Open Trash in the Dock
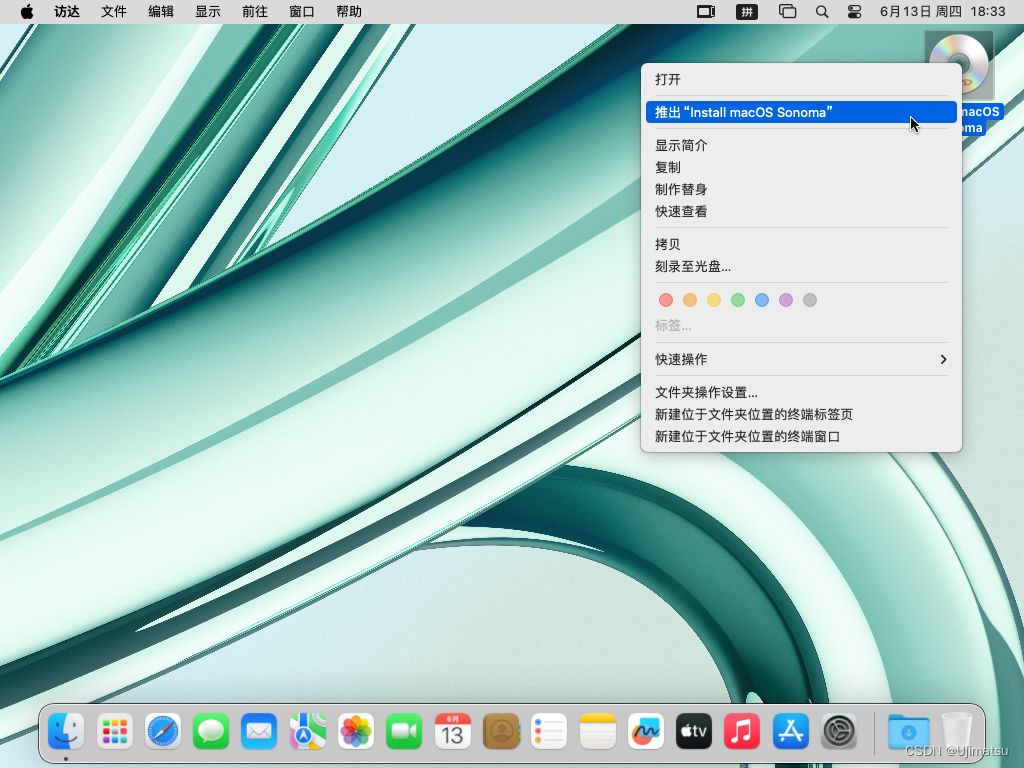Screen dimensions: 1024x768 coord(957,731)
